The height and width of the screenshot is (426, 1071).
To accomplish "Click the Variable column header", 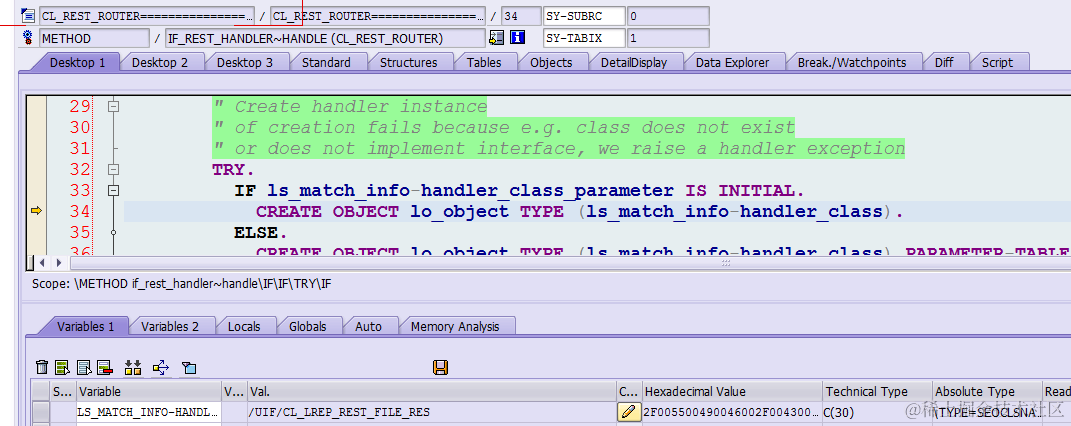I will click(149, 391).
